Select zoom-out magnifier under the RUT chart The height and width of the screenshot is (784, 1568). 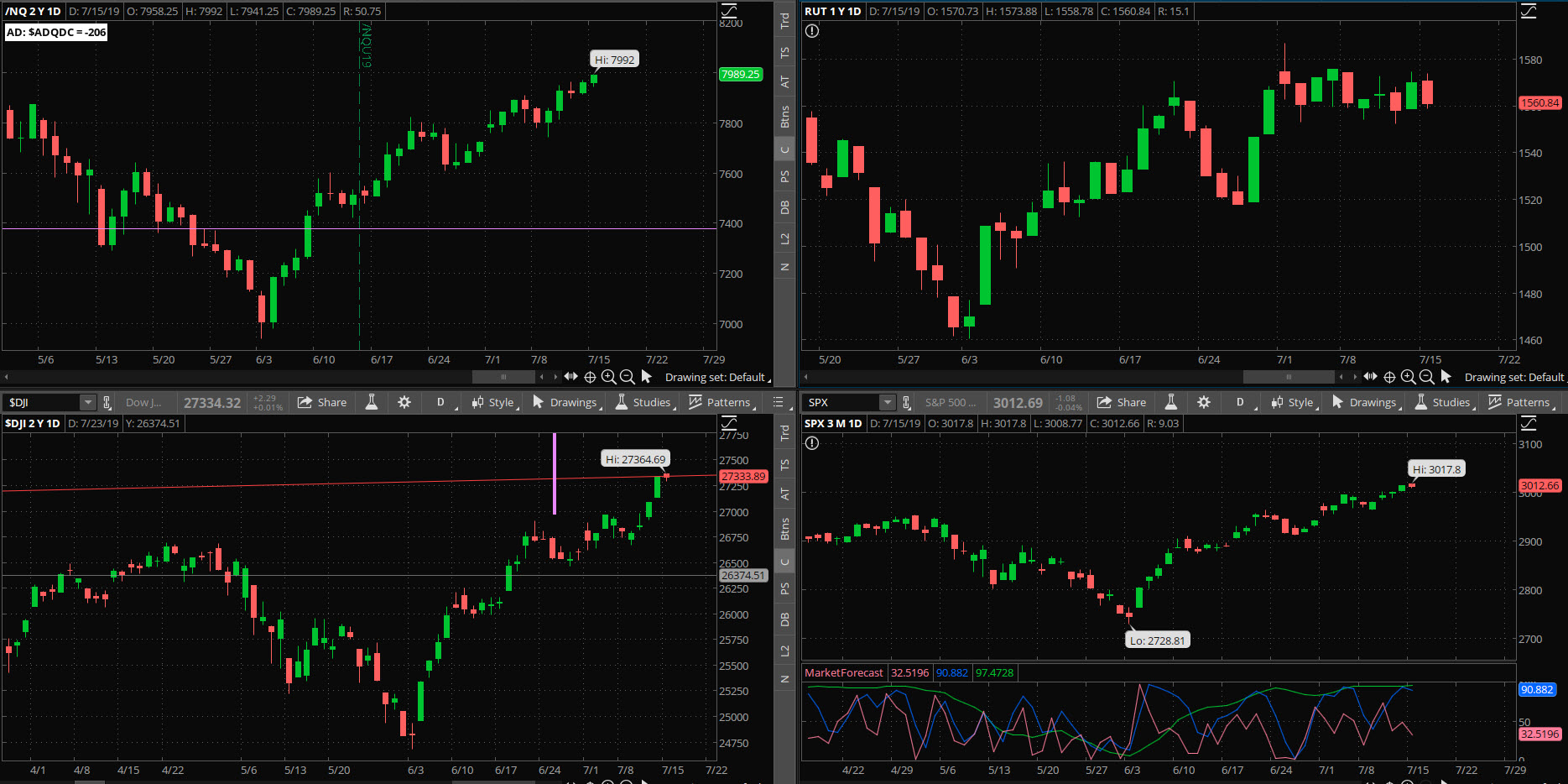pyautogui.click(x=1426, y=377)
